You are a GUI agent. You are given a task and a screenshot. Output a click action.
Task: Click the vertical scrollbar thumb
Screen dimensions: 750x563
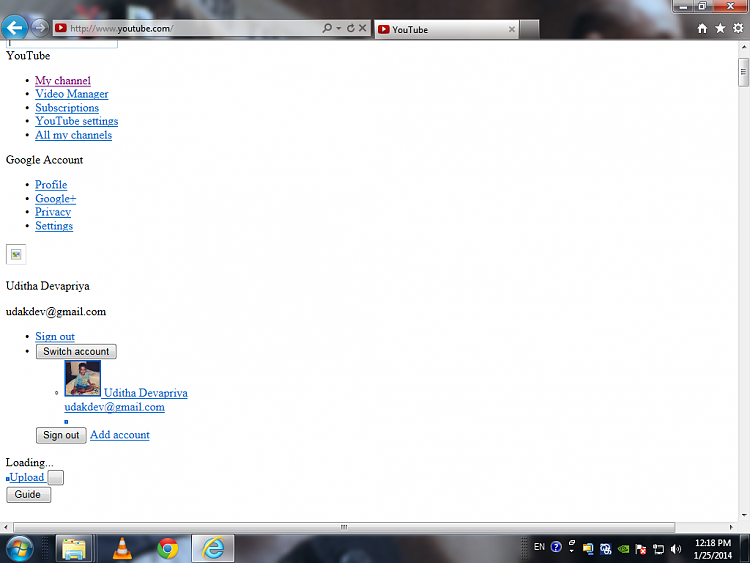(743, 72)
